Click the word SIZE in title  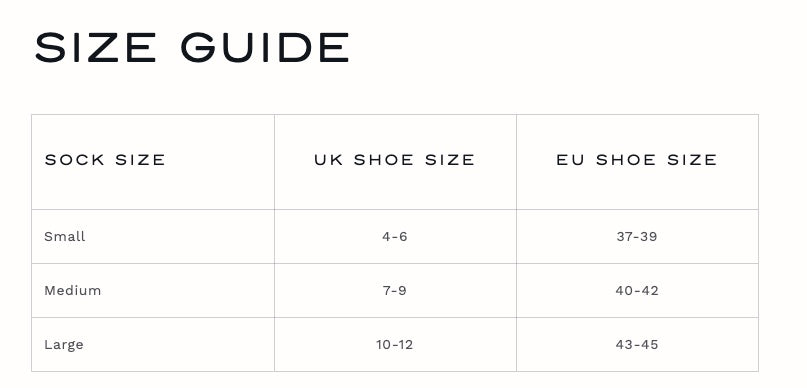coord(95,47)
